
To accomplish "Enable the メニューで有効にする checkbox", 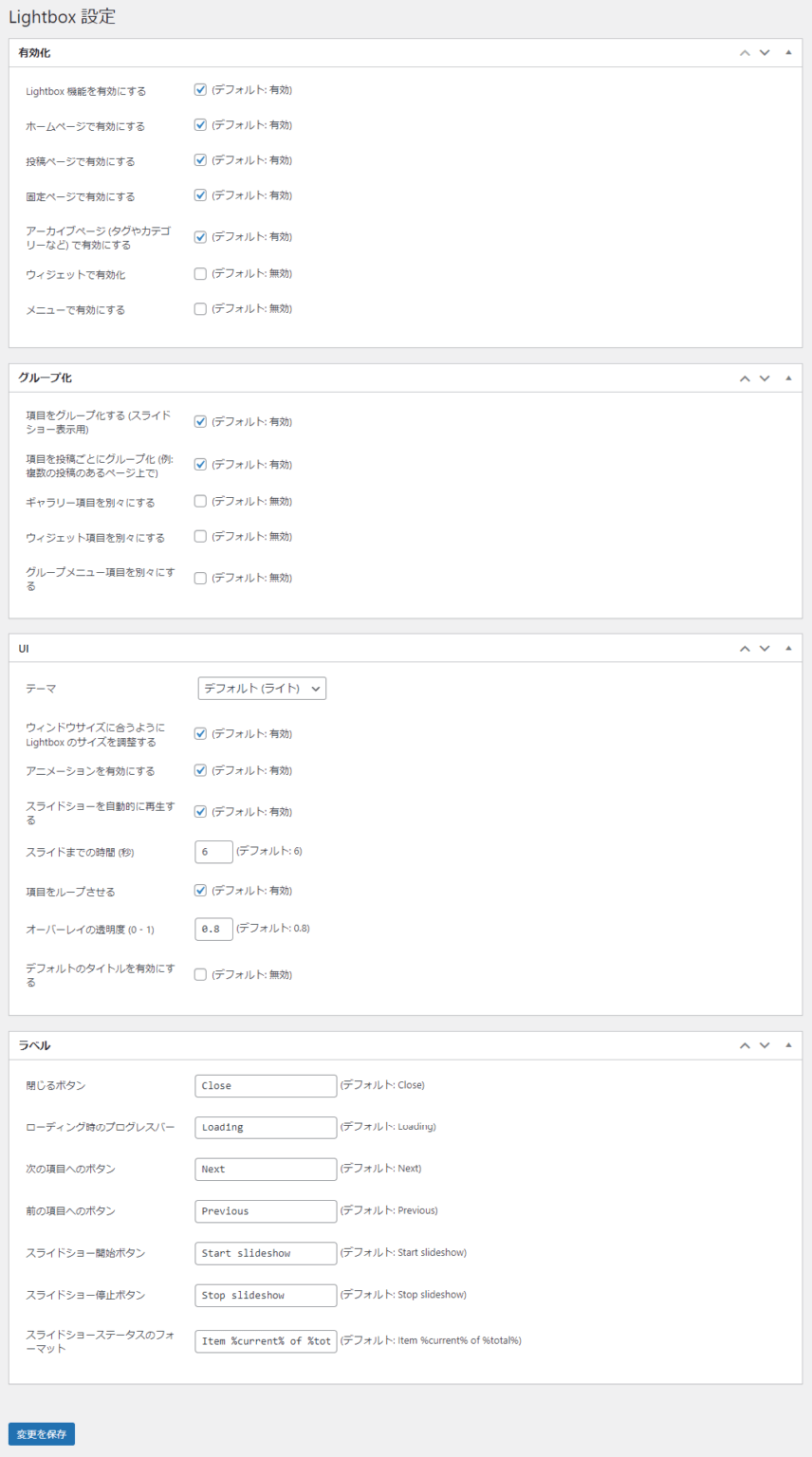I will [x=200, y=308].
